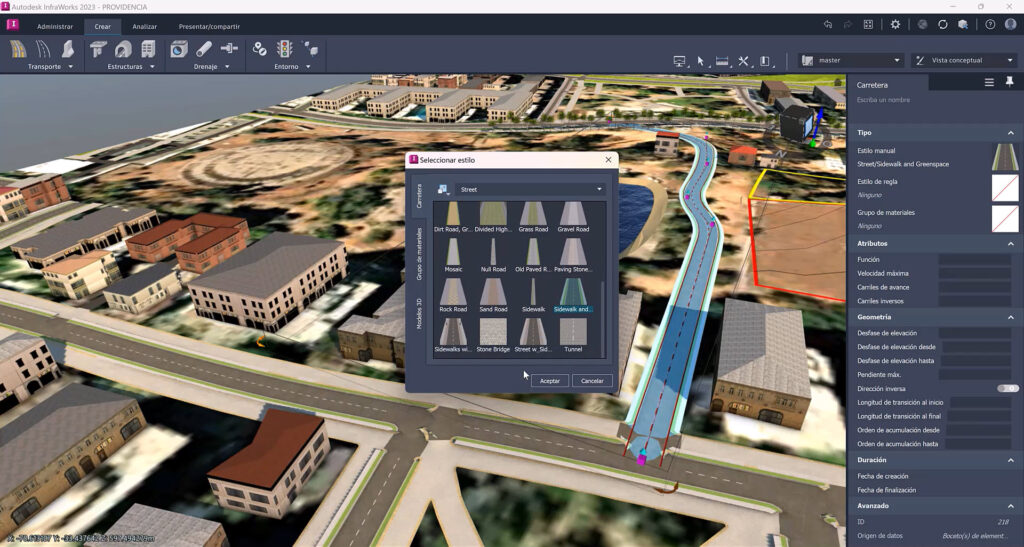Viewport: 1024px width, 547px height.
Task: Click the bridge tool in Estructuras
Action: [99, 49]
